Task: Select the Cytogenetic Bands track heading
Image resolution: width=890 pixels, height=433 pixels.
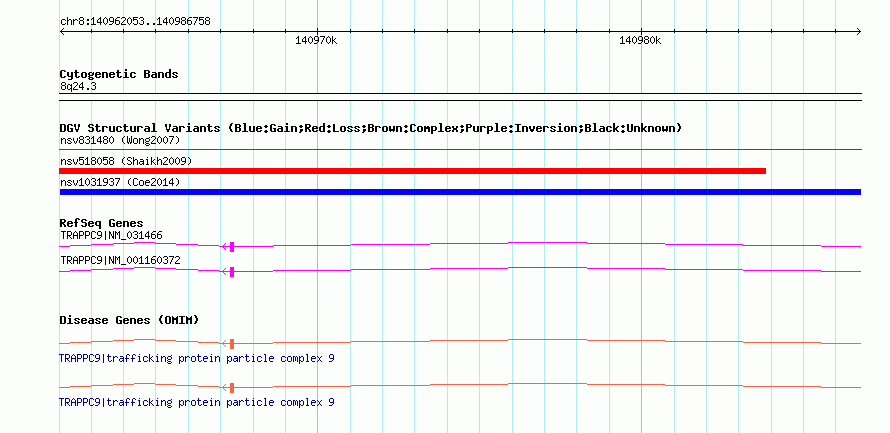Action: [119, 74]
